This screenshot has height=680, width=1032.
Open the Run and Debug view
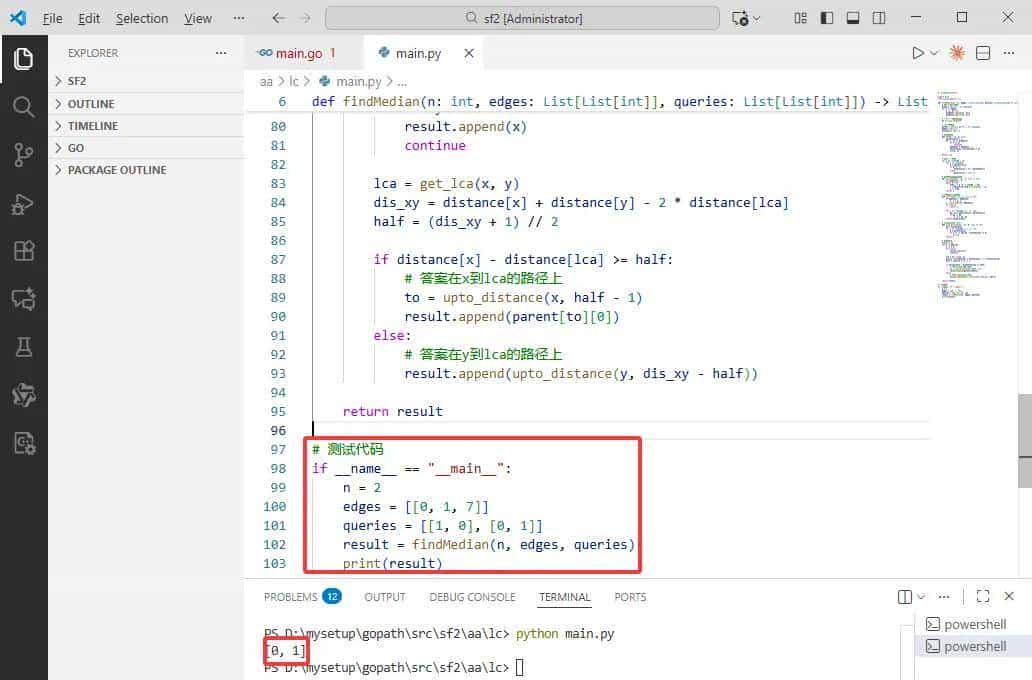(x=24, y=203)
